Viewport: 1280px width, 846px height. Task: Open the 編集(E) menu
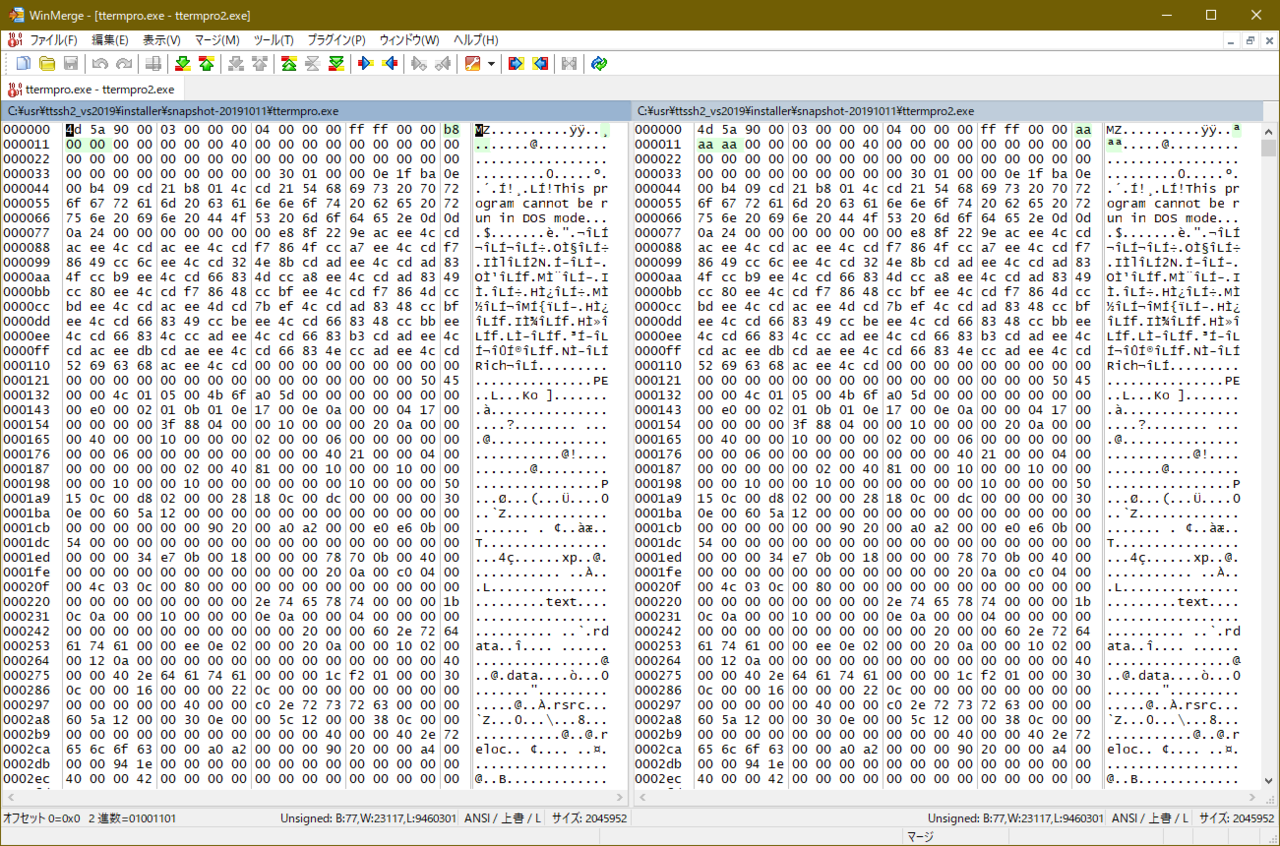[110, 40]
